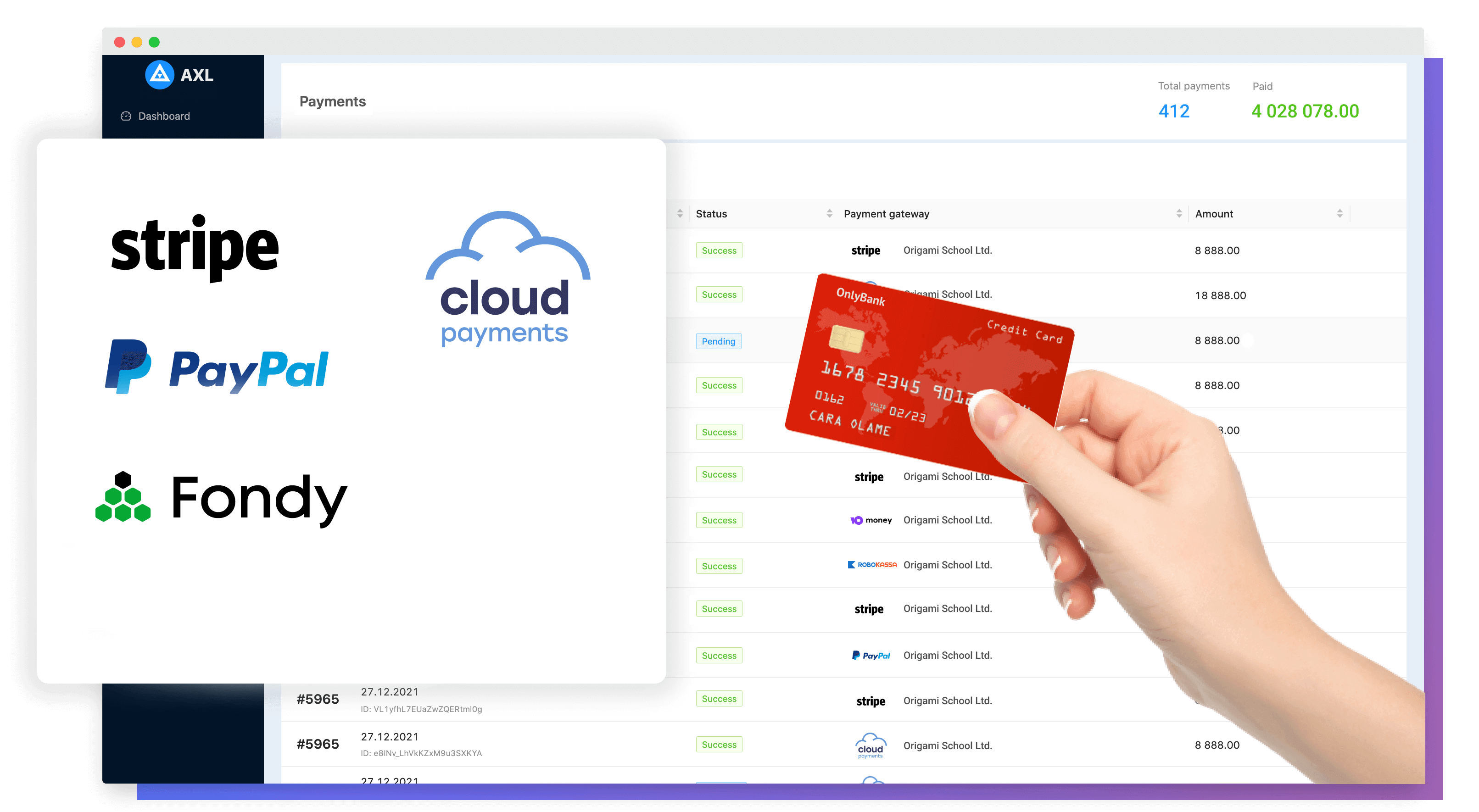Click Success badge in the PayPal row
This screenshot has height=812, width=1479.
[x=719, y=656]
